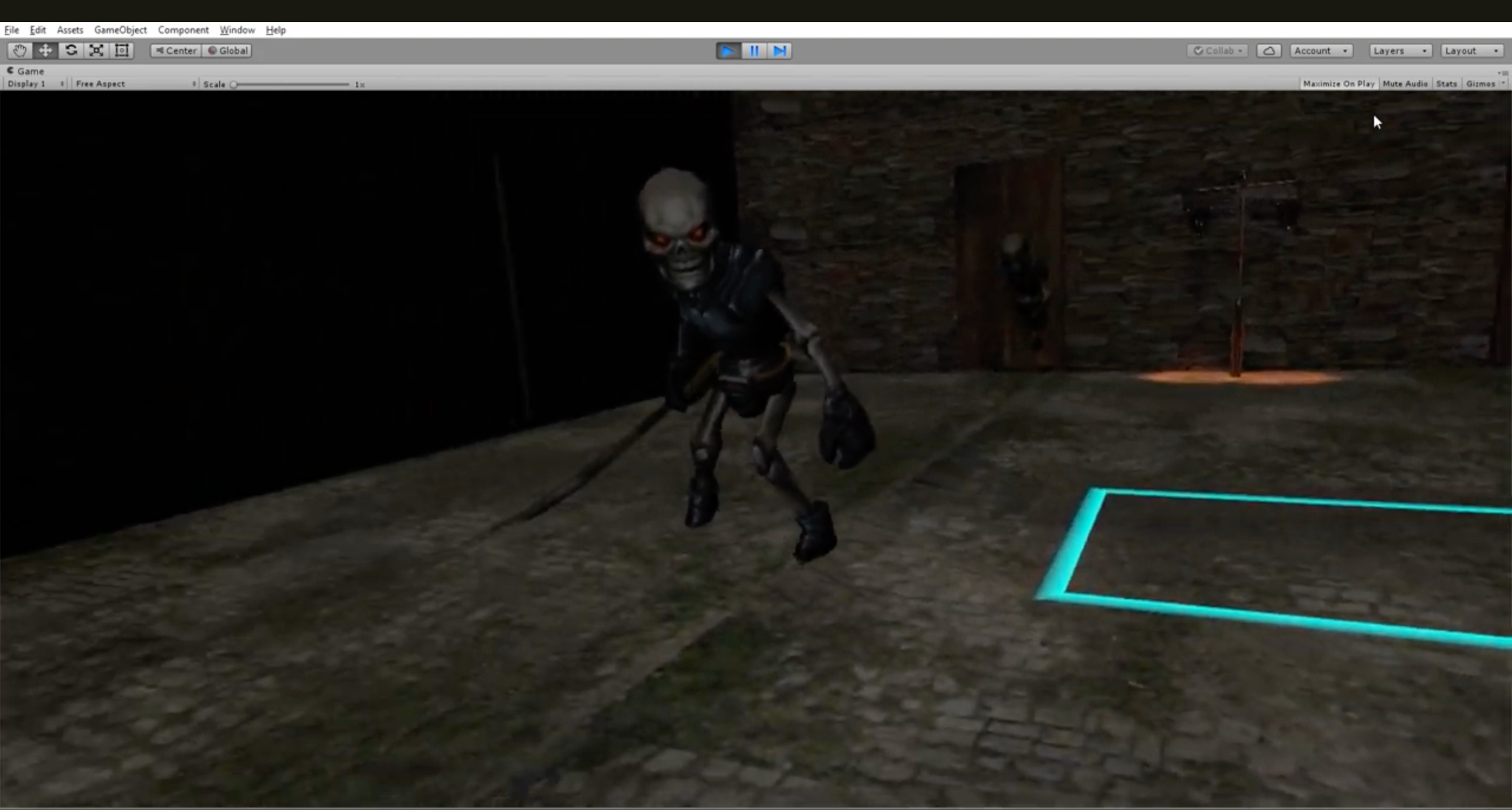
Task: Toggle pivot mode Center button
Action: pyautogui.click(x=176, y=50)
